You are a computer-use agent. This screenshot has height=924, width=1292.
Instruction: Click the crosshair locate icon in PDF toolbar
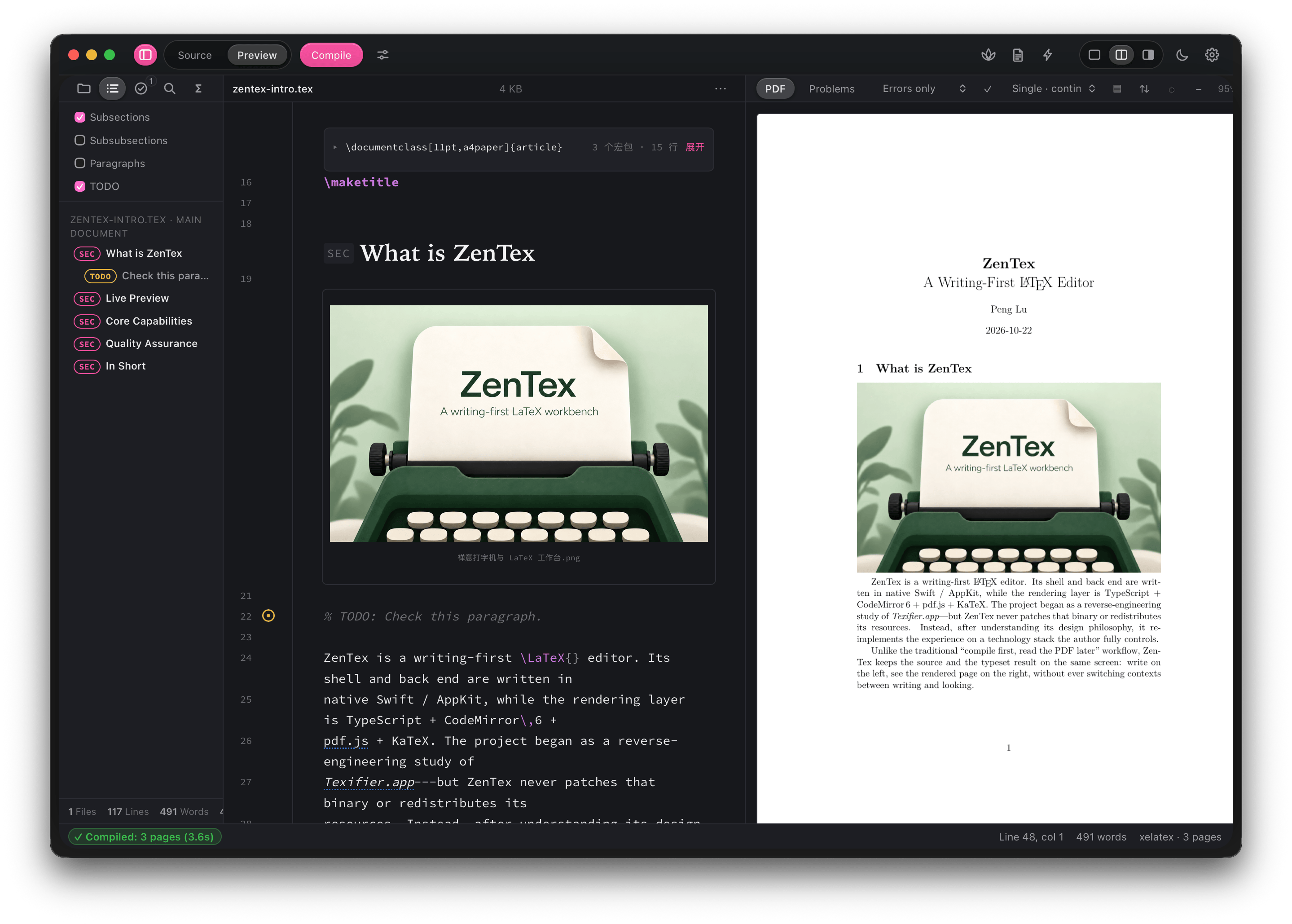[1171, 89]
